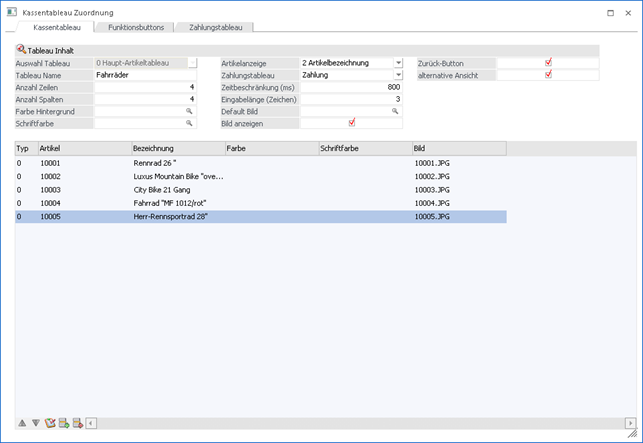Open the Schriftfarbe color search icon
643x443 pixels.
(188, 123)
